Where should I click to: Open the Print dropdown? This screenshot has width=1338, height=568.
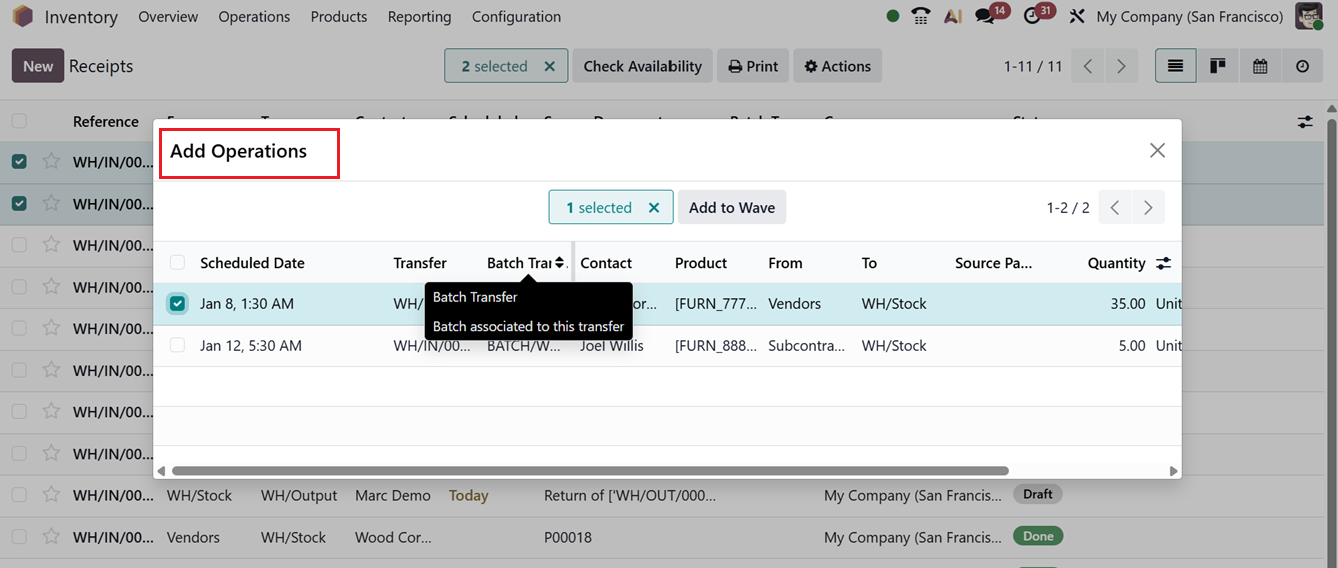[x=753, y=66]
